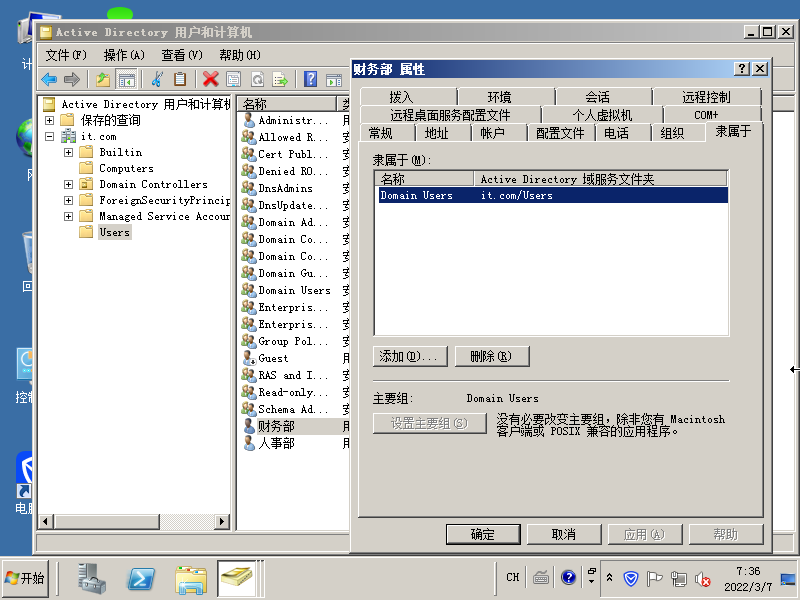Open the 操作(A) menu
Screen dimensions: 800x600
point(124,55)
